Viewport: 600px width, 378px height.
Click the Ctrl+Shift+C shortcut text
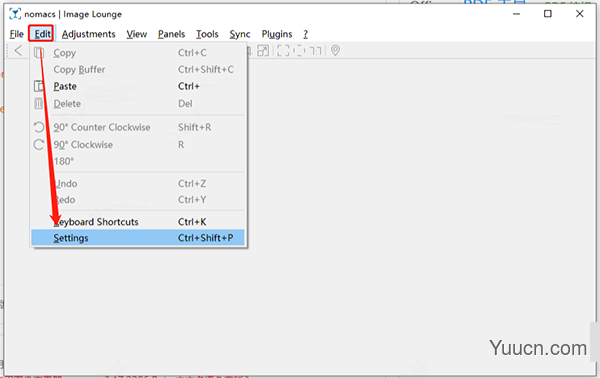[205, 70]
